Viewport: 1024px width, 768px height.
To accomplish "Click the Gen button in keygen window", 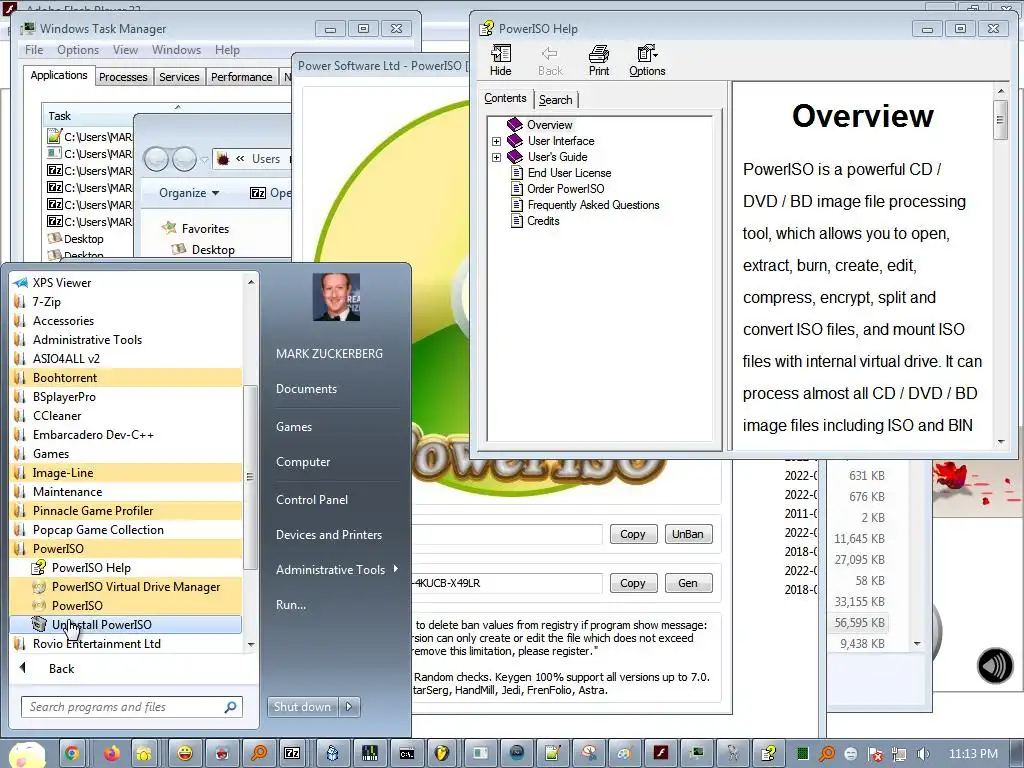I will click(x=688, y=583).
